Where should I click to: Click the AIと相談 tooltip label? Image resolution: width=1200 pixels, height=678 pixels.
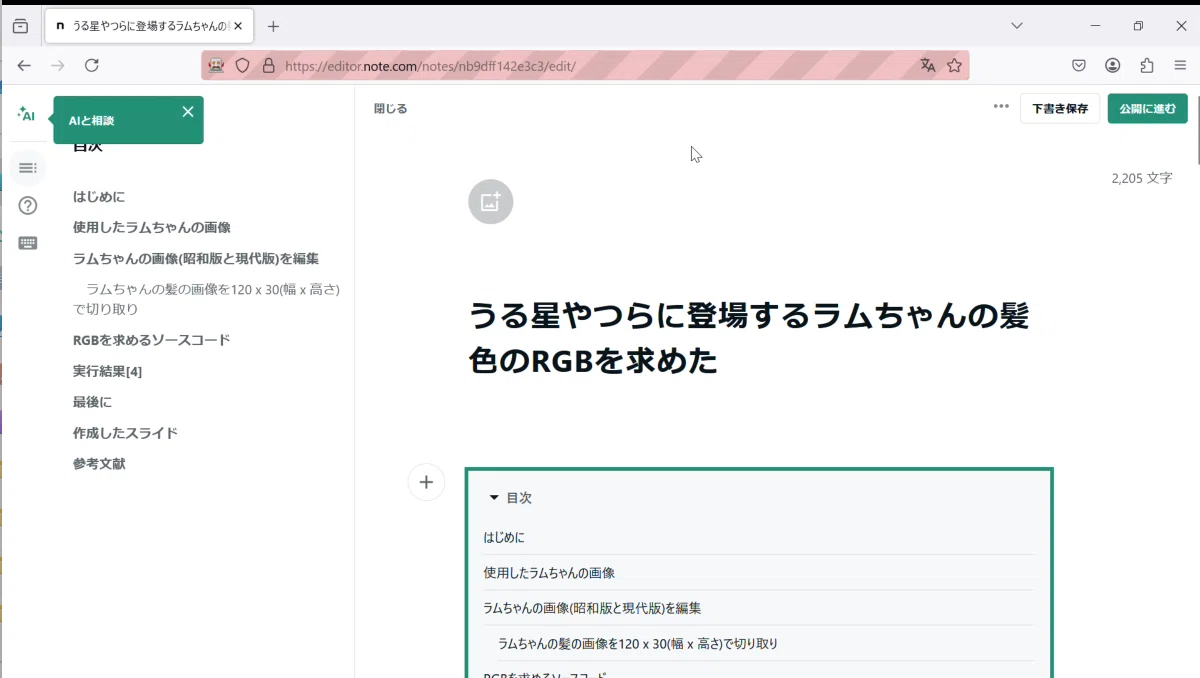91,120
